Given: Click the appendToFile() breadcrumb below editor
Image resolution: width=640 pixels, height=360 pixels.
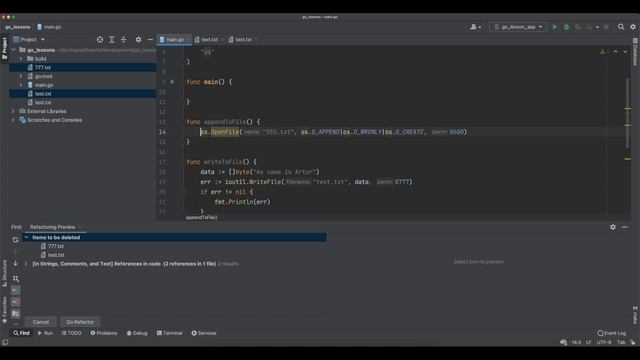Looking at the screenshot, I should (202, 218).
